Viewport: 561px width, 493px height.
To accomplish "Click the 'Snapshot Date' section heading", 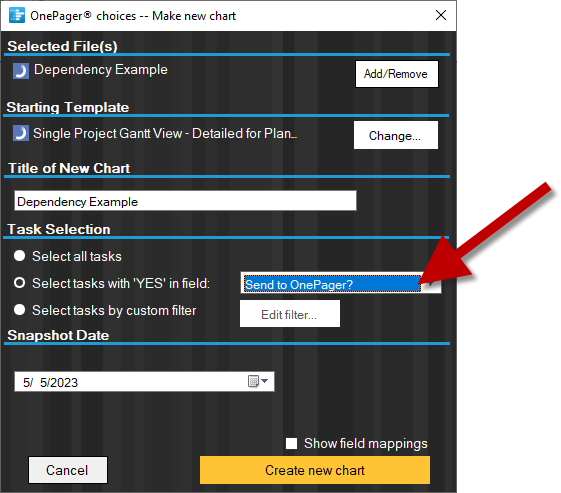I will point(58,335).
